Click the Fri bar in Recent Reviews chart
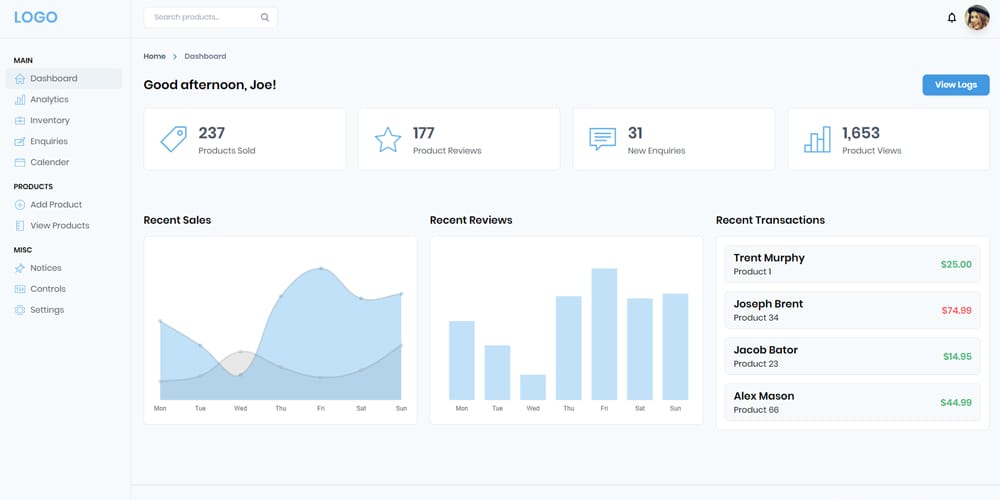Viewport: 1000px width, 500px height. click(604, 334)
